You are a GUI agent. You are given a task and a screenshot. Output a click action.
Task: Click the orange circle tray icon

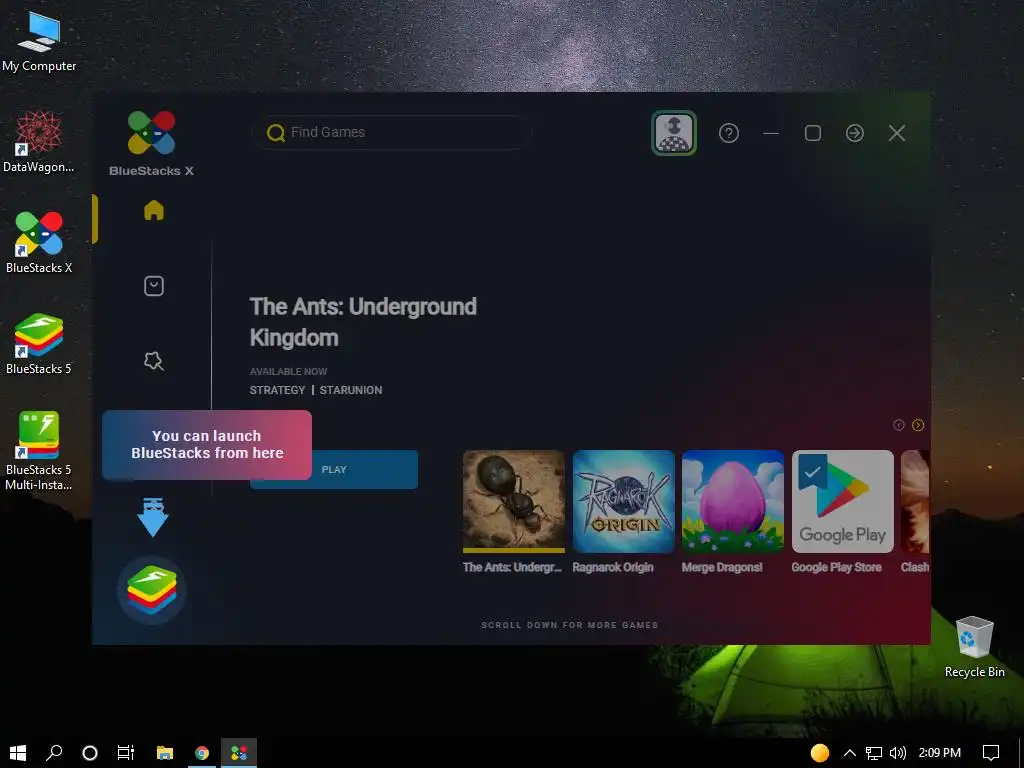click(820, 753)
